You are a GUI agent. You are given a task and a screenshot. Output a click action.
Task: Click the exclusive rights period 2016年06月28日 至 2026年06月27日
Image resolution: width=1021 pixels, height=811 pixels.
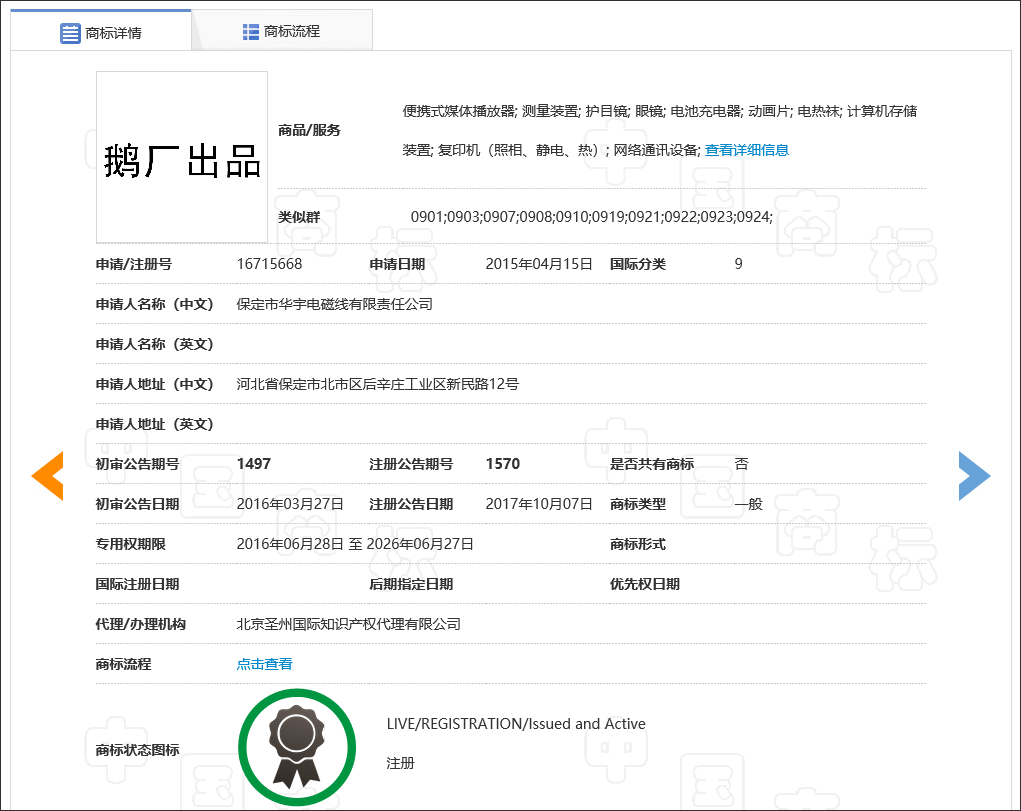pyautogui.click(x=355, y=544)
